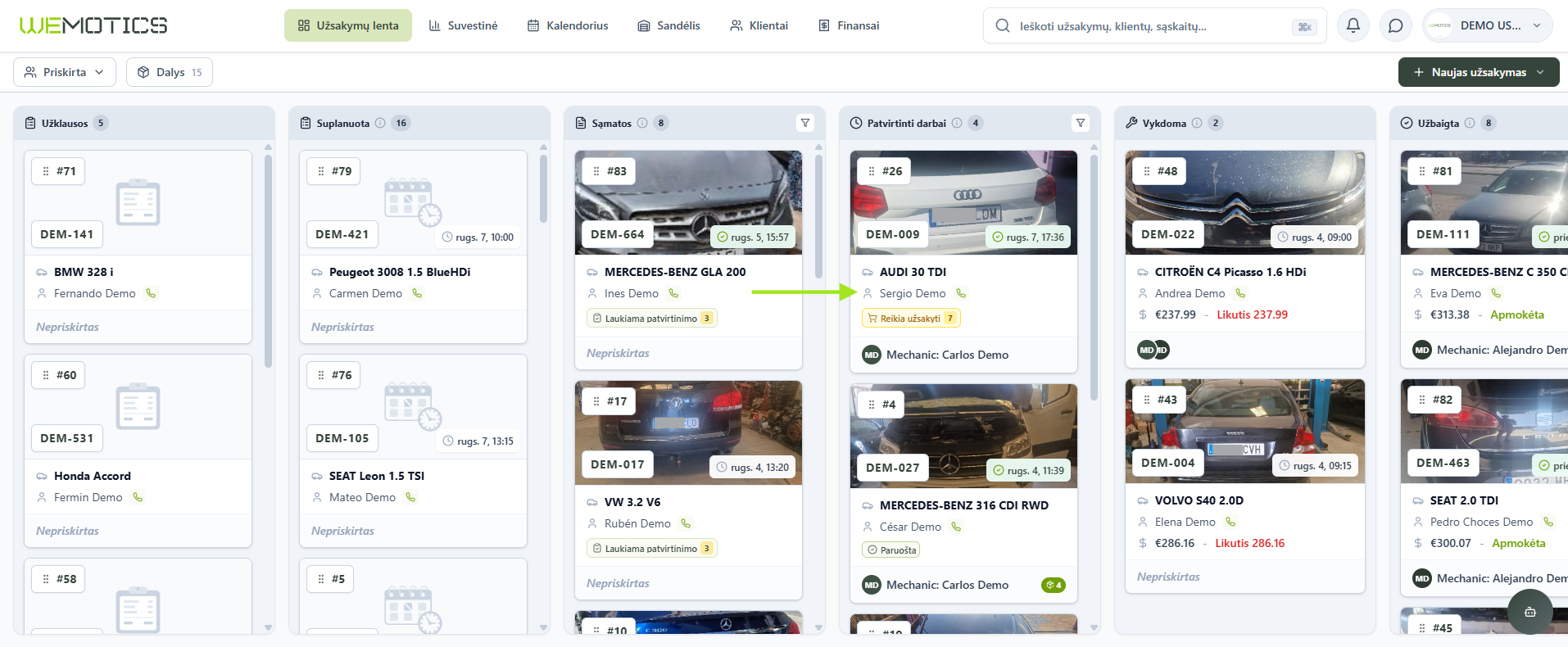Call César Demo via phone icon
The image size is (1568, 647).
pos(956,527)
